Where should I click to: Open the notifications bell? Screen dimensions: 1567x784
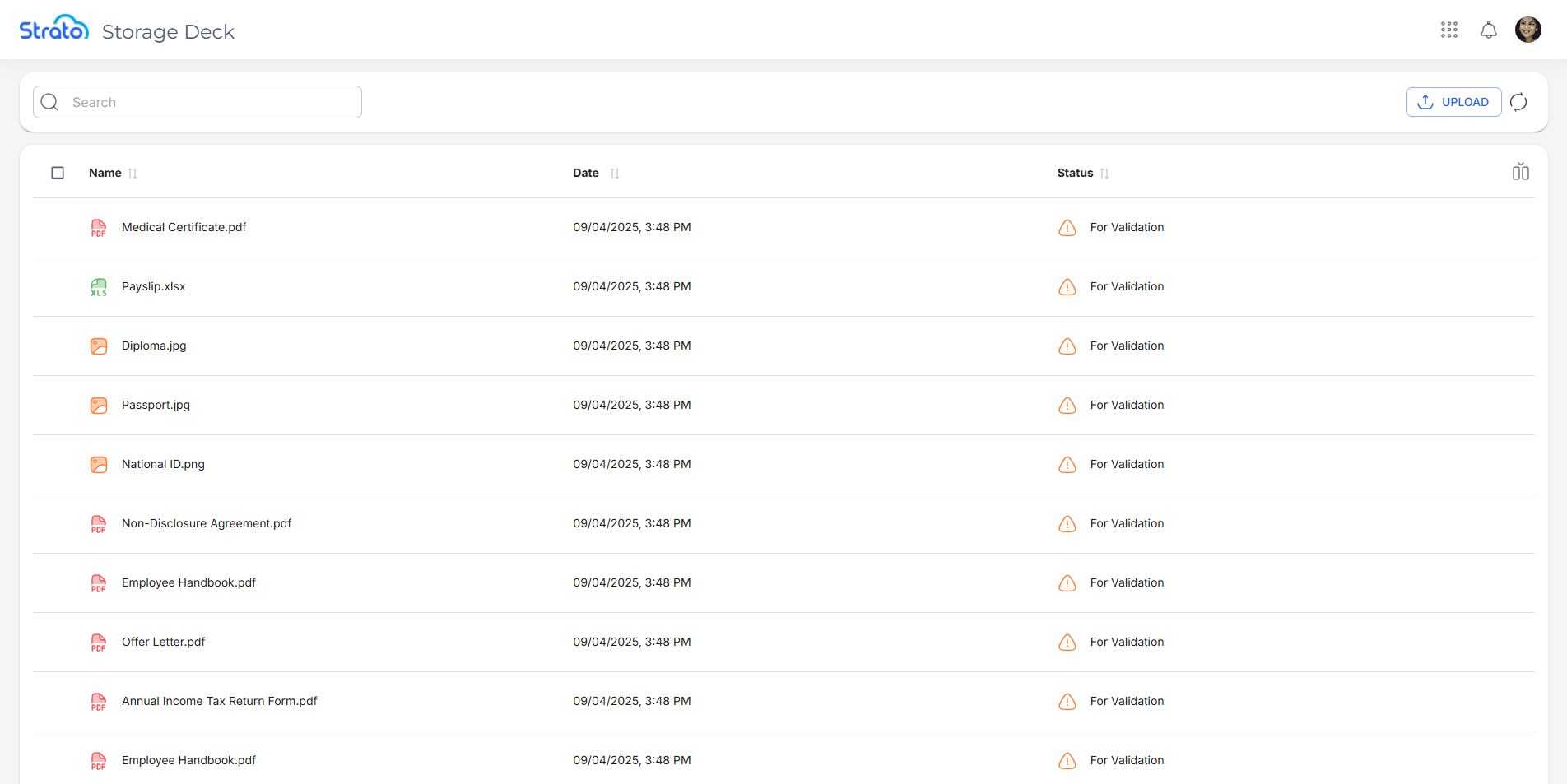(x=1488, y=30)
